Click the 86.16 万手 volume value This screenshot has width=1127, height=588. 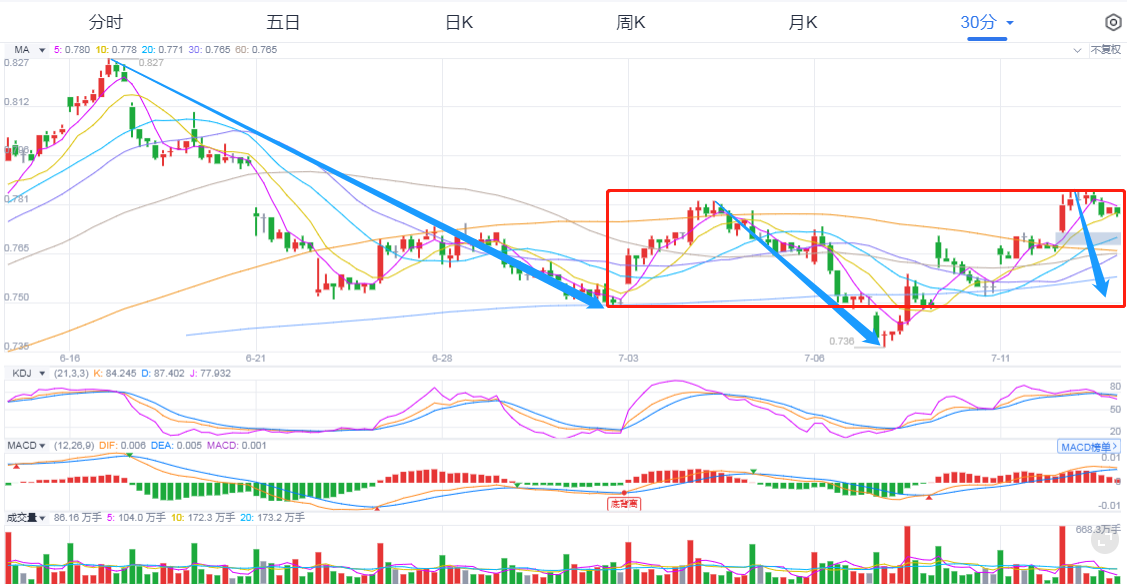pos(78,518)
